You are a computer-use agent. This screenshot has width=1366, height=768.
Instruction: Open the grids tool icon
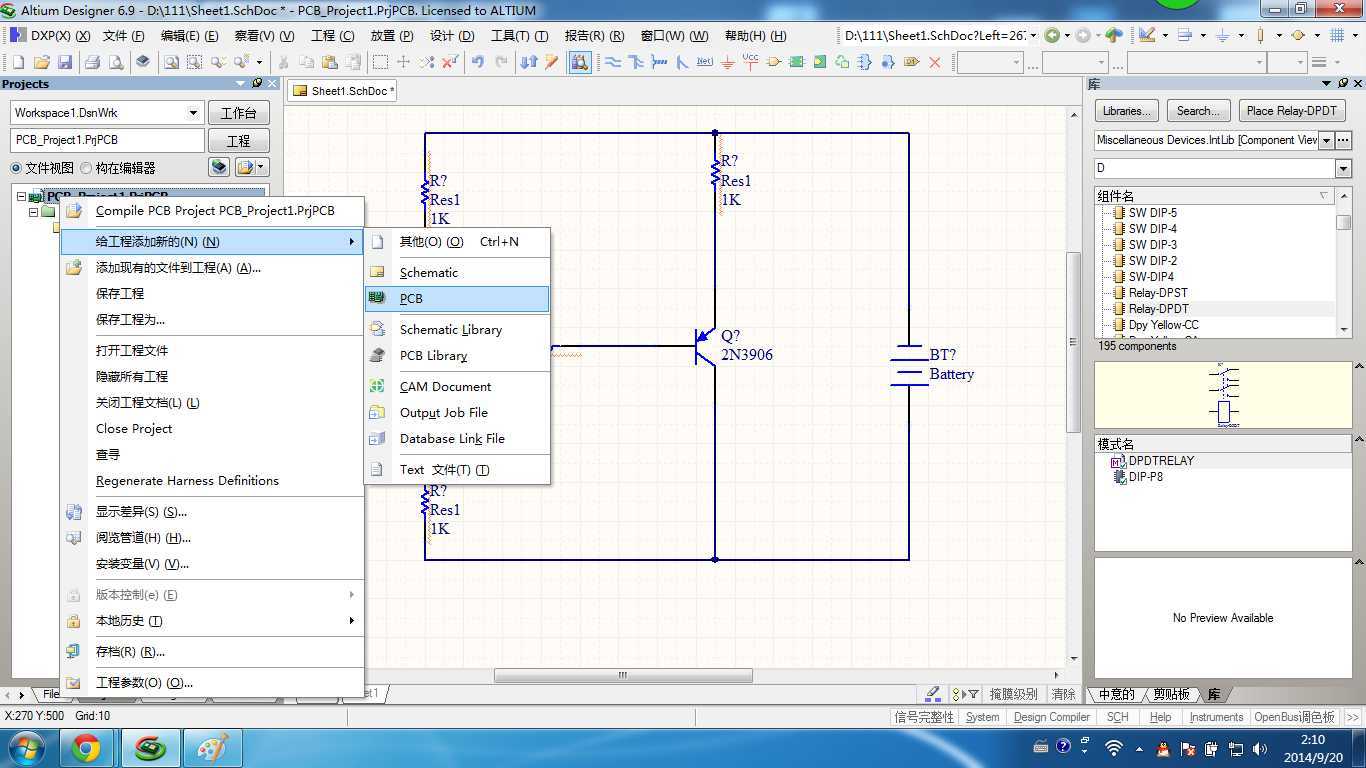pos(1337,35)
